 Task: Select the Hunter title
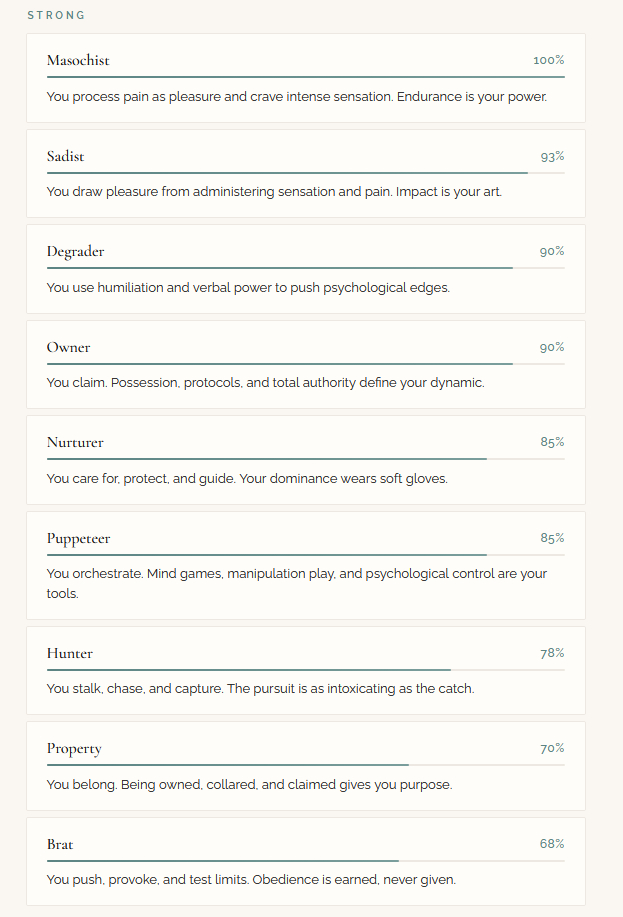[69, 654]
